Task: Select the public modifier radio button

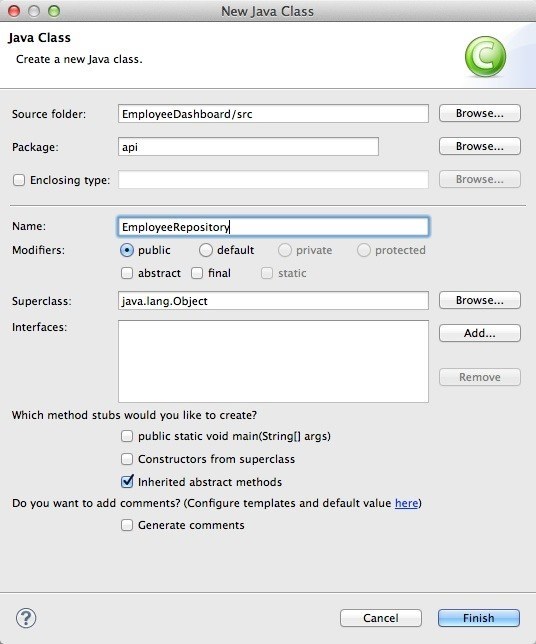Action: click(x=127, y=250)
